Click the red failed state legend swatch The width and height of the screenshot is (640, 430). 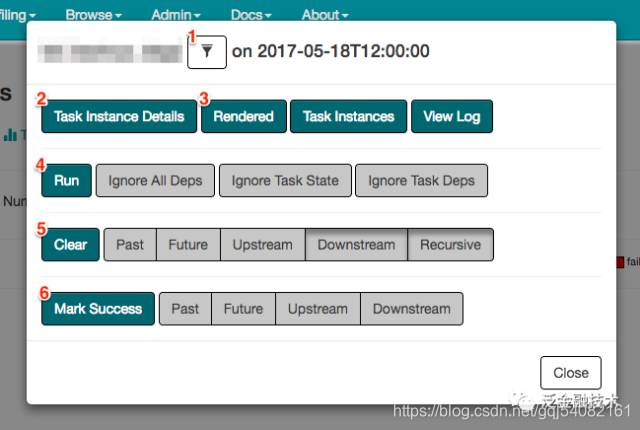(620, 262)
